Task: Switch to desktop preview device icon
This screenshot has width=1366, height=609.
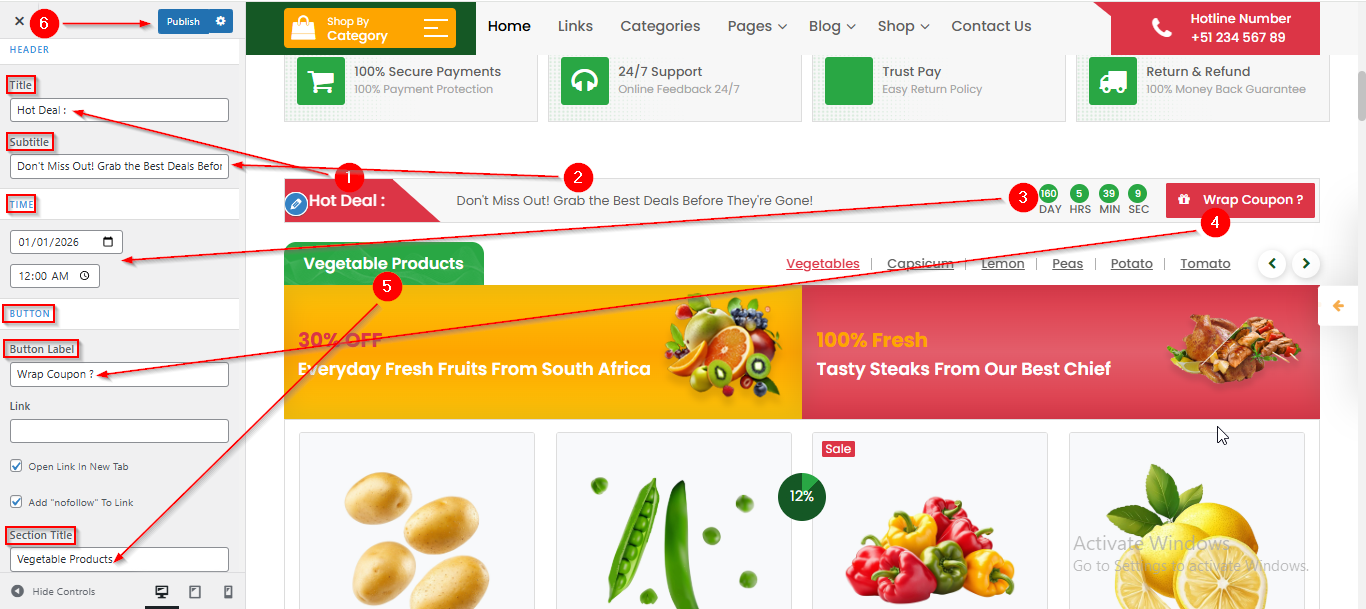Action: point(162,592)
